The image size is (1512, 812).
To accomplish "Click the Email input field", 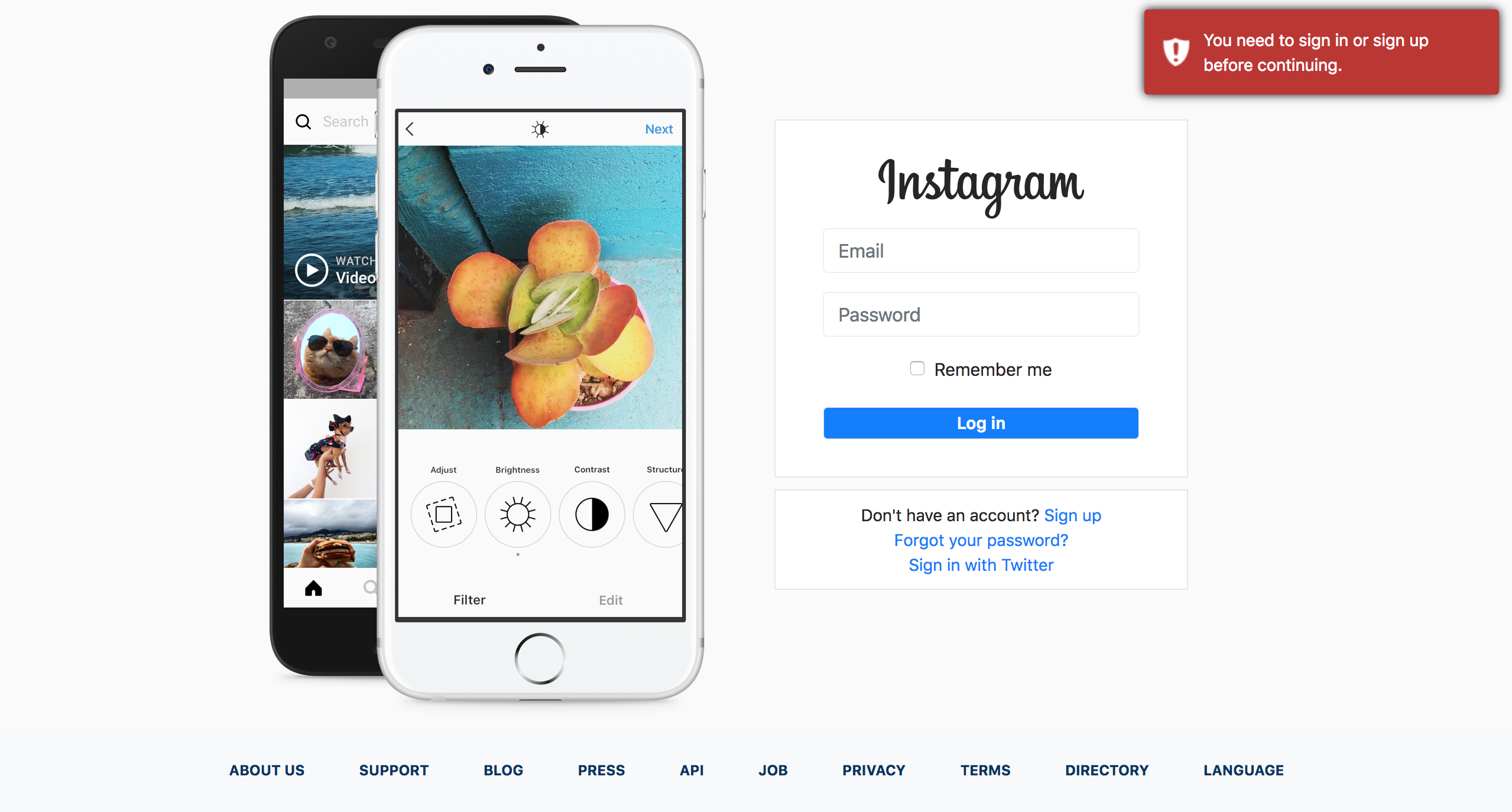I will (x=980, y=250).
